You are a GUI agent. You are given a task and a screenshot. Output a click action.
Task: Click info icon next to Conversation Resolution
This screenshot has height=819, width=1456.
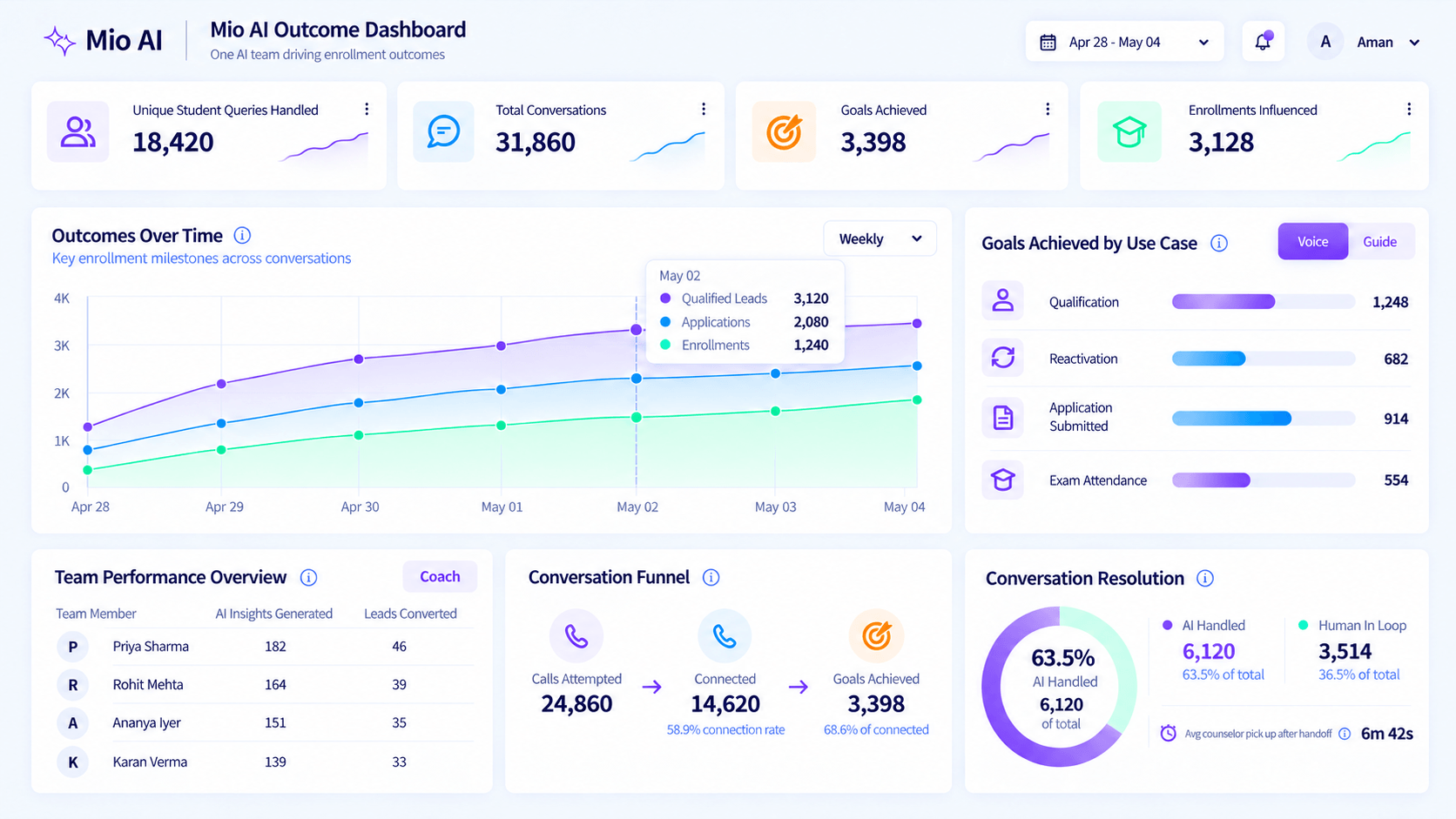tap(1205, 579)
